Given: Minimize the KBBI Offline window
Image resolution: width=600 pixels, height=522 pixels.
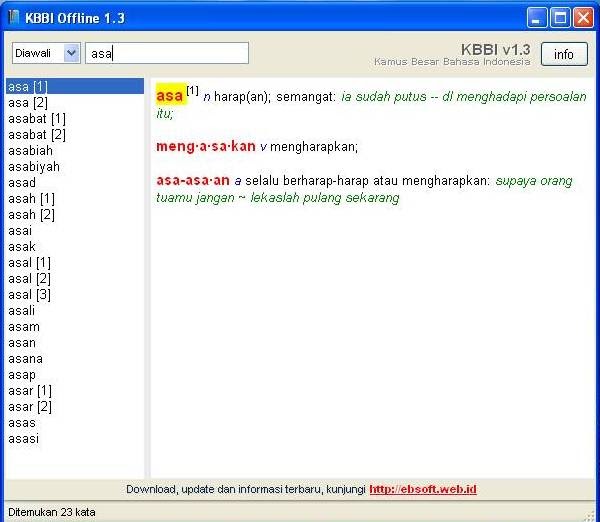Looking at the screenshot, I should coord(536,18).
